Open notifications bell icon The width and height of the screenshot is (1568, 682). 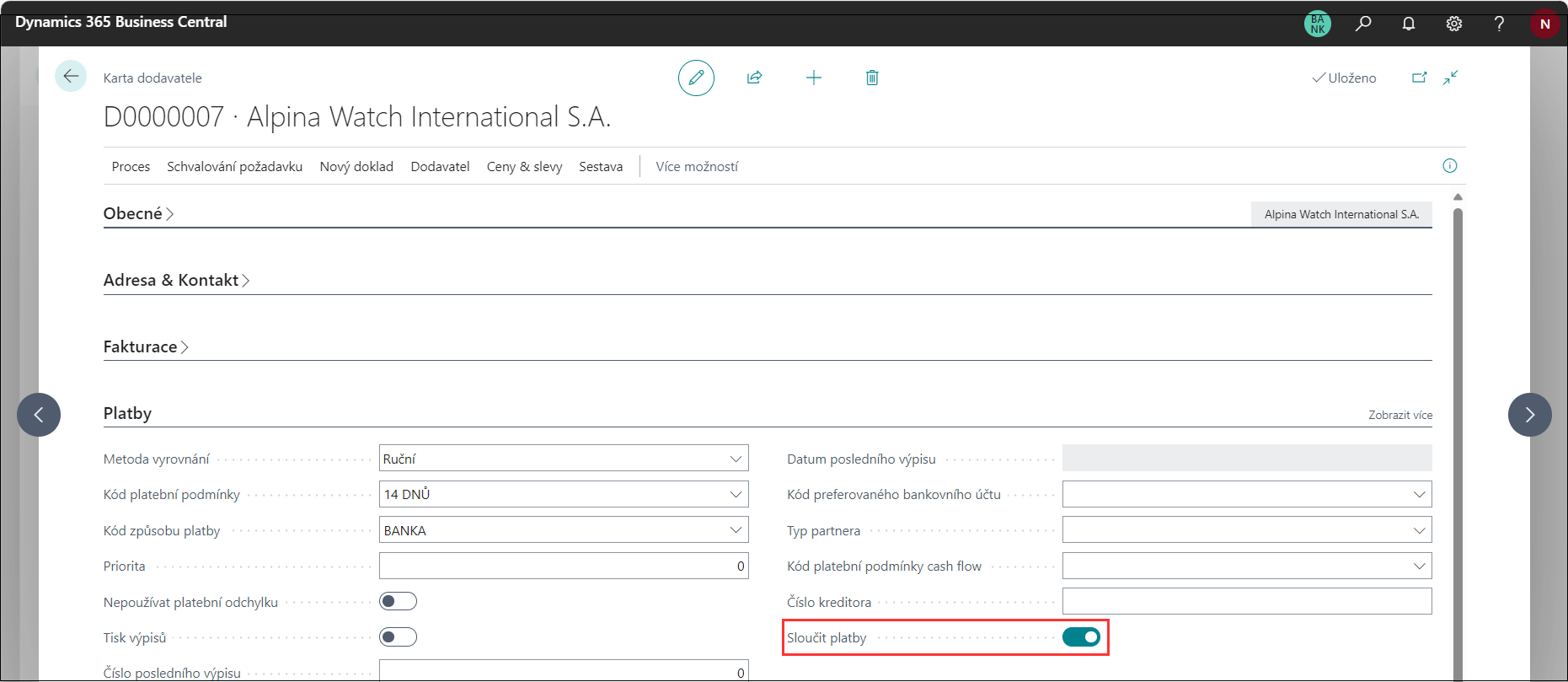pos(1409,24)
